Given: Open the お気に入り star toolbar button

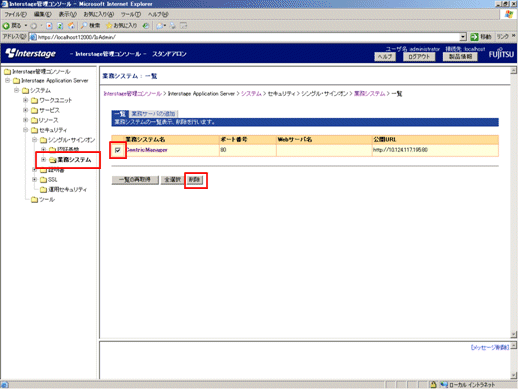Looking at the screenshot, I should [x=122, y=26].
